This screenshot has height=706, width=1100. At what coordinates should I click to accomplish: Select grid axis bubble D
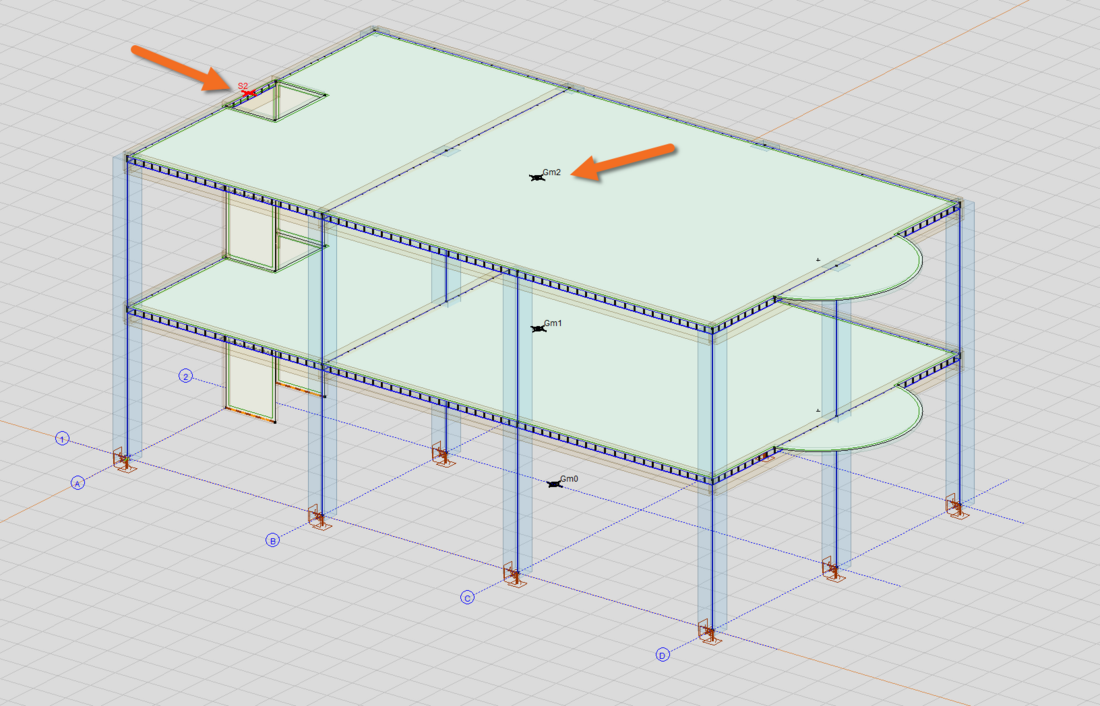[x=662, y=655]
